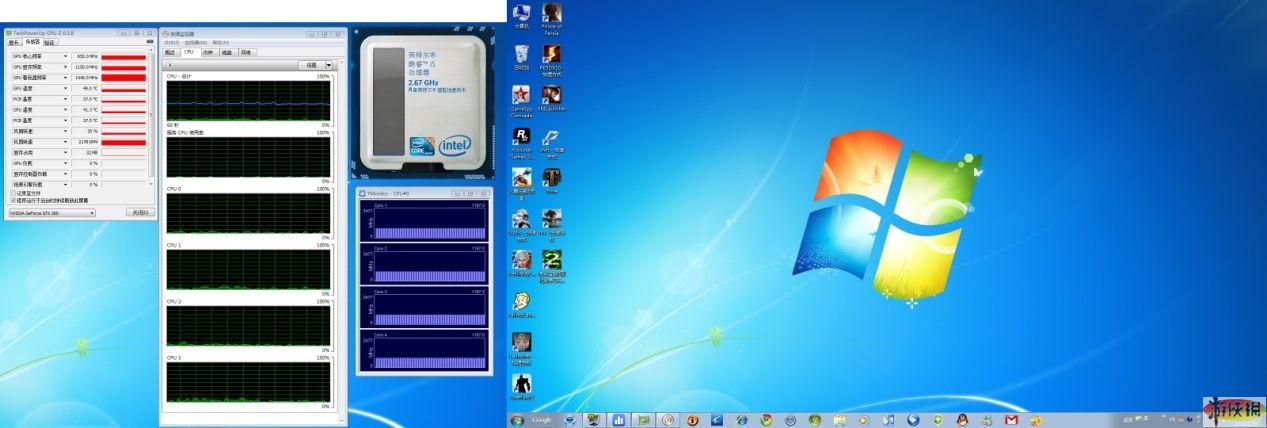Screen dimensions: 1267x428
Task: Open the Computer desktop icon
Action: pos(521,14)
